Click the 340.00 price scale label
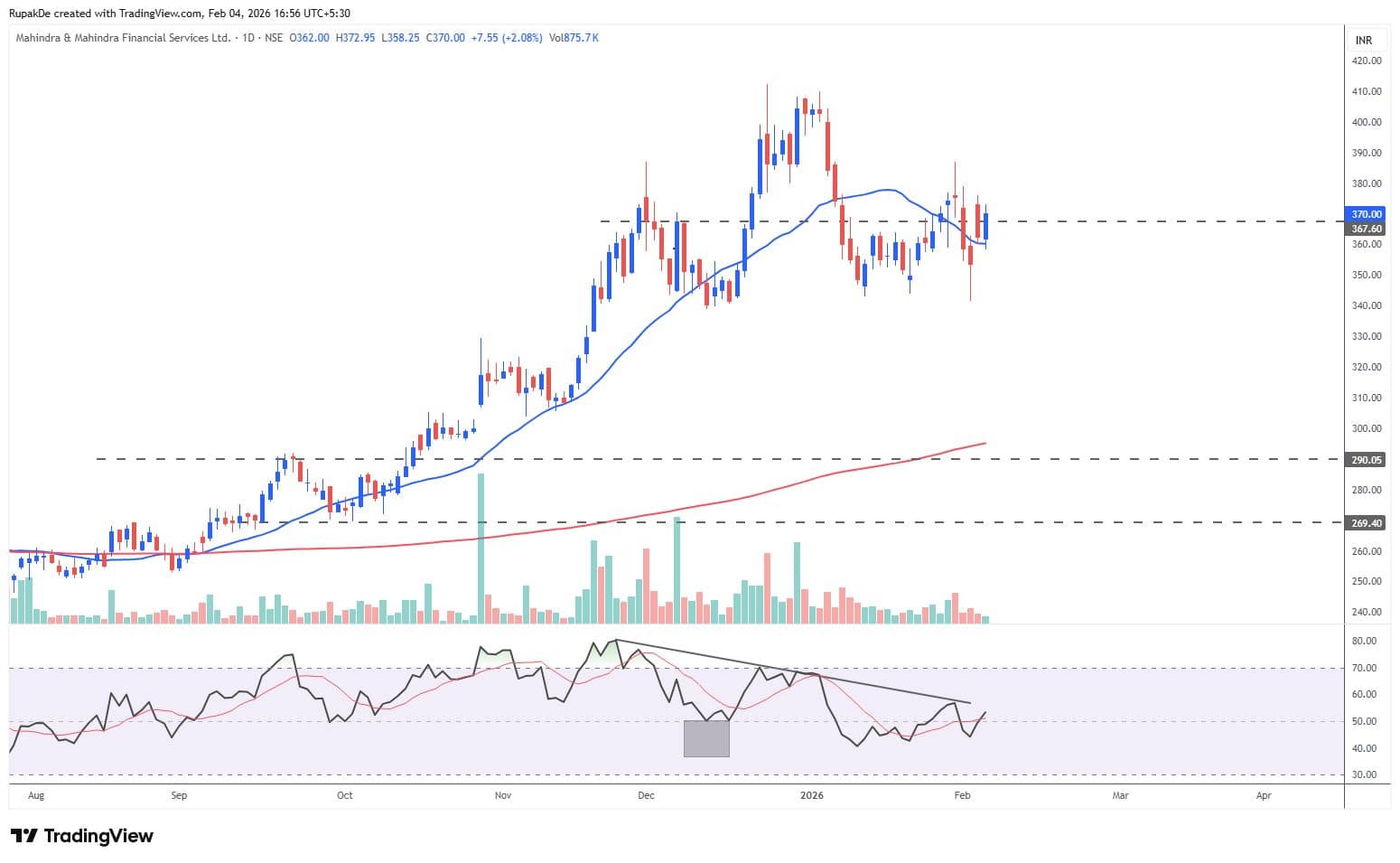This screenshot has width=1400, height=863. tap(1367, 305)
